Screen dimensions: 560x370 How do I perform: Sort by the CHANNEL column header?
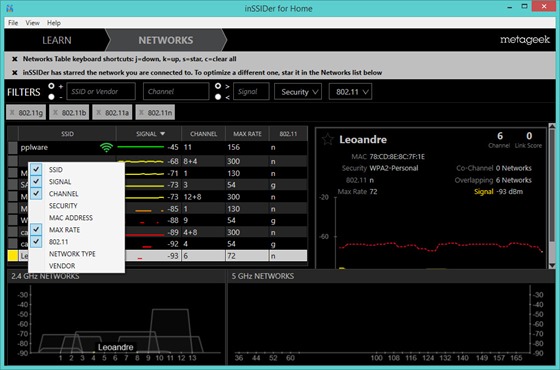tap(204, 134)
